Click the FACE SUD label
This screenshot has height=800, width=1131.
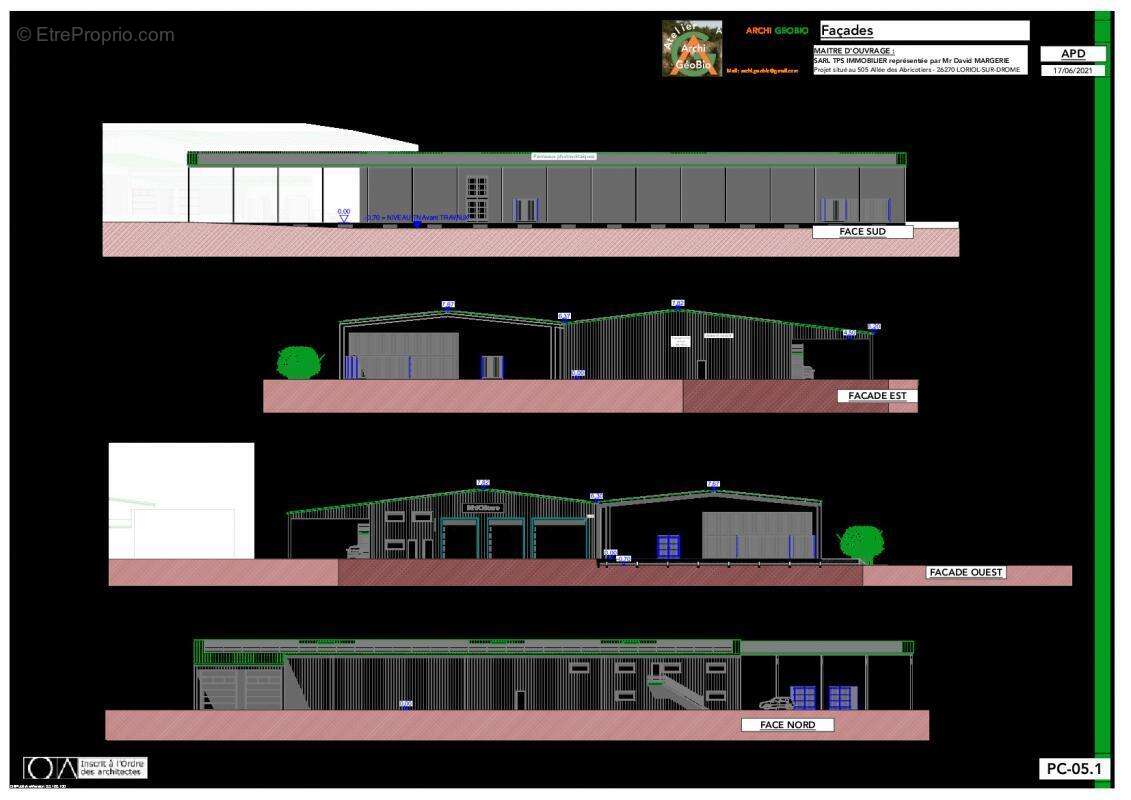coord(862,232)
